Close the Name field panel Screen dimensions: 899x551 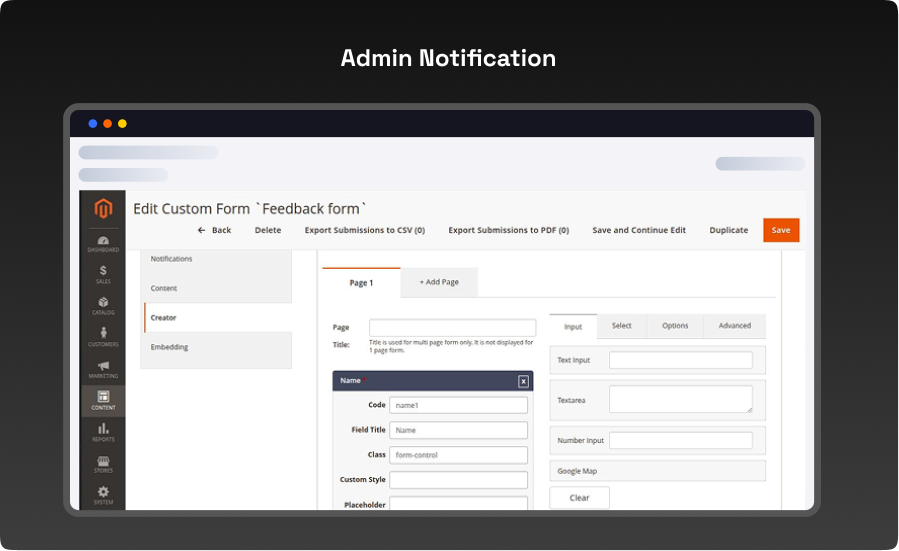523,381
